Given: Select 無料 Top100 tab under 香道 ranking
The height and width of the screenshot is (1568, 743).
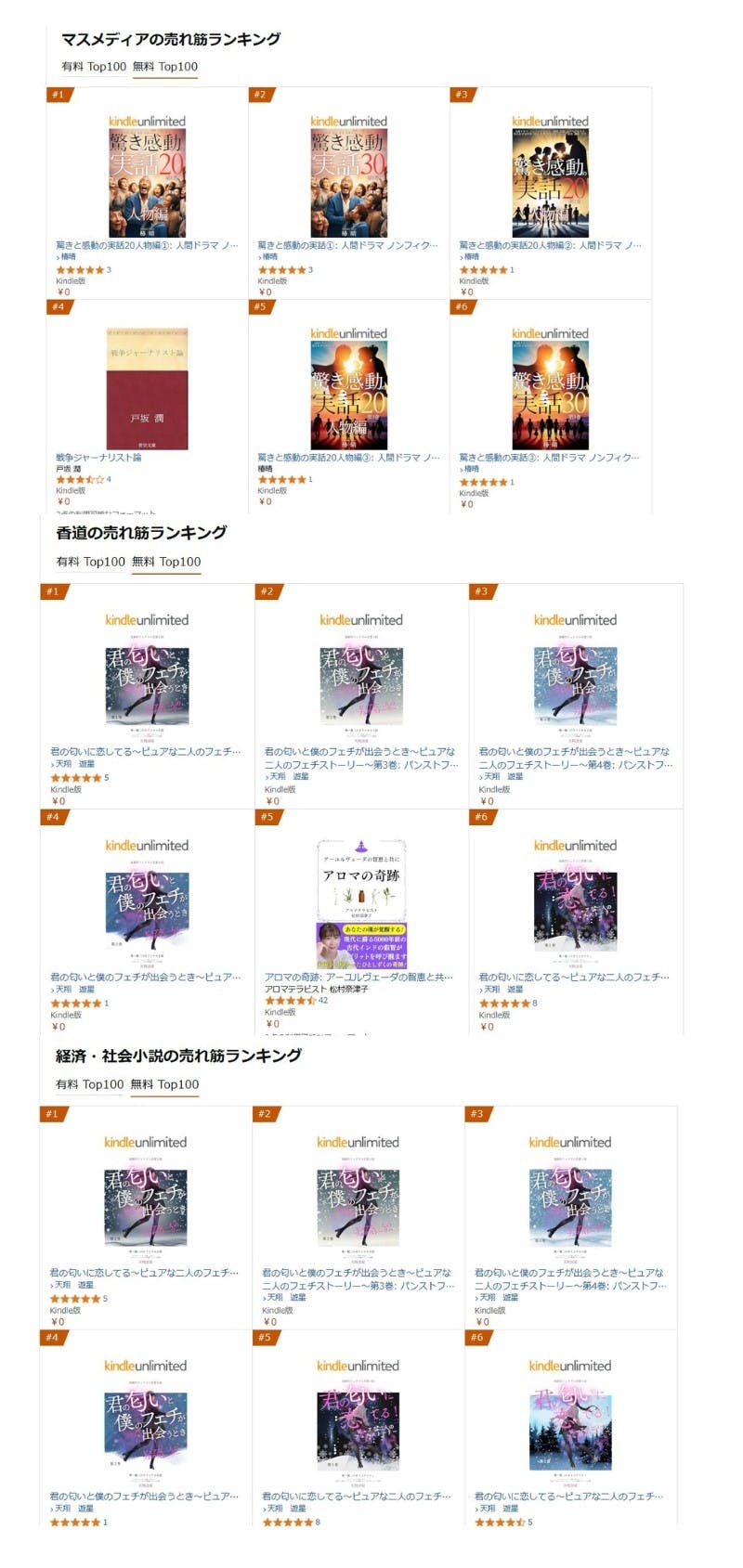Looking at the screenshot, I should [x=166, y=562].
